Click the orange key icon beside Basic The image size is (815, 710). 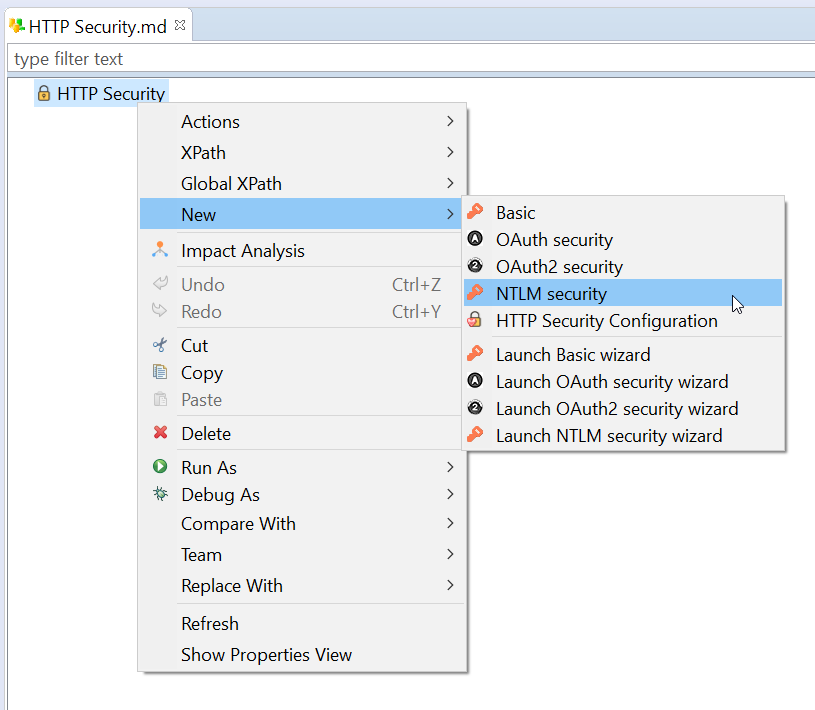click(x=475, y=212)
